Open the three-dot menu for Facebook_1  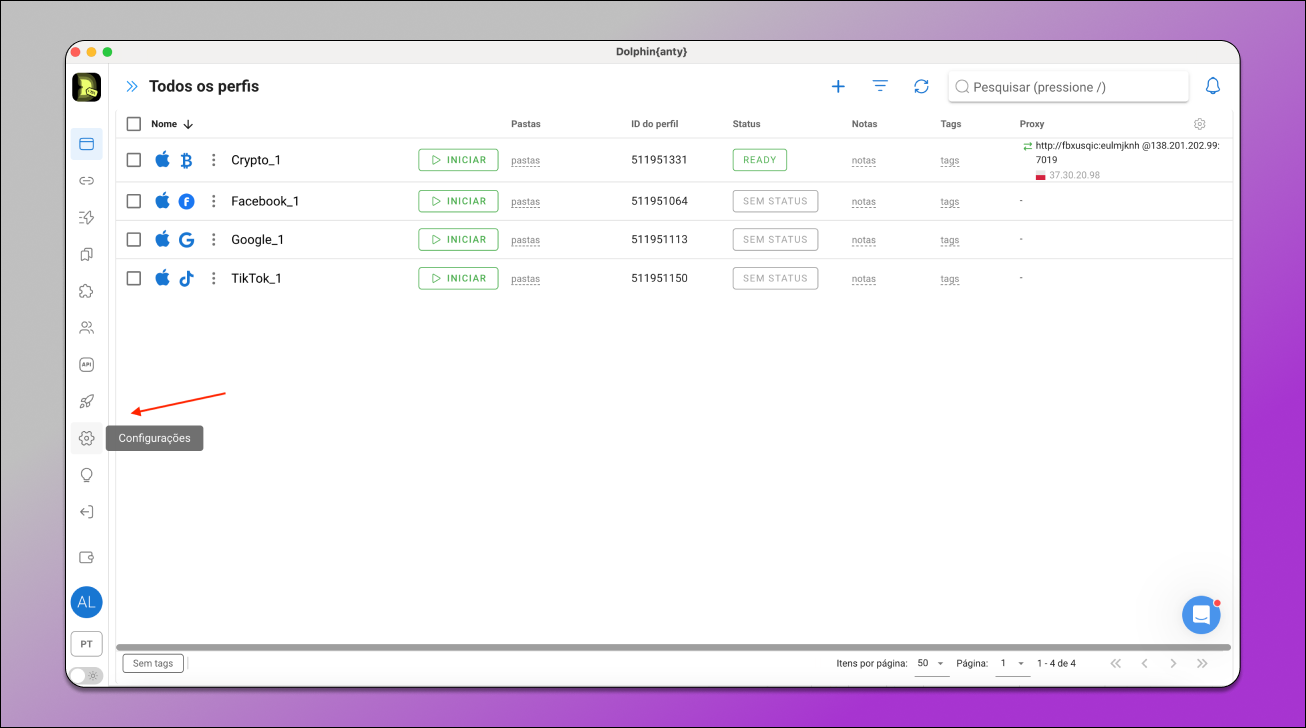213,201
